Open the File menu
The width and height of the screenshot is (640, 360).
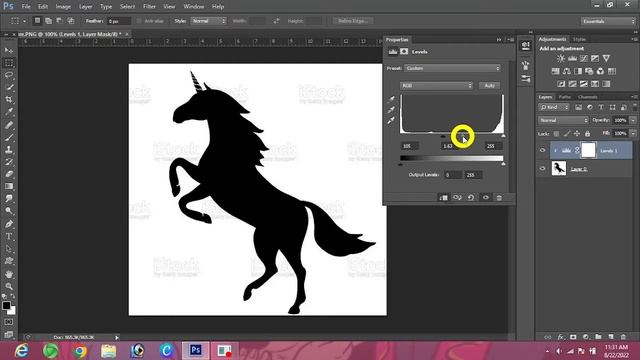pyautogui.click(x=26, y=7)
